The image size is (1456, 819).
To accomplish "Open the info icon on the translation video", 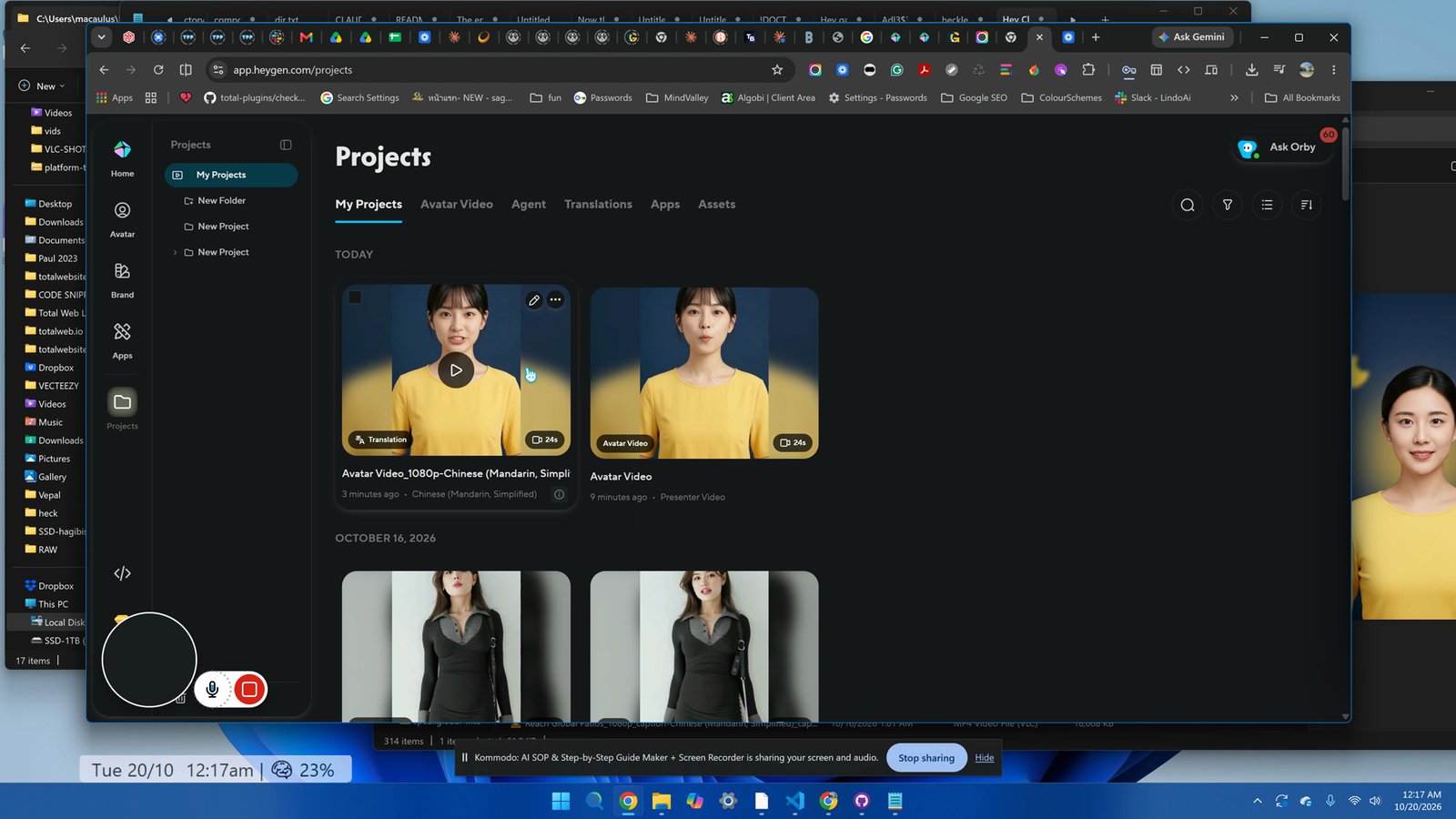I will click(x=559, y=494).
